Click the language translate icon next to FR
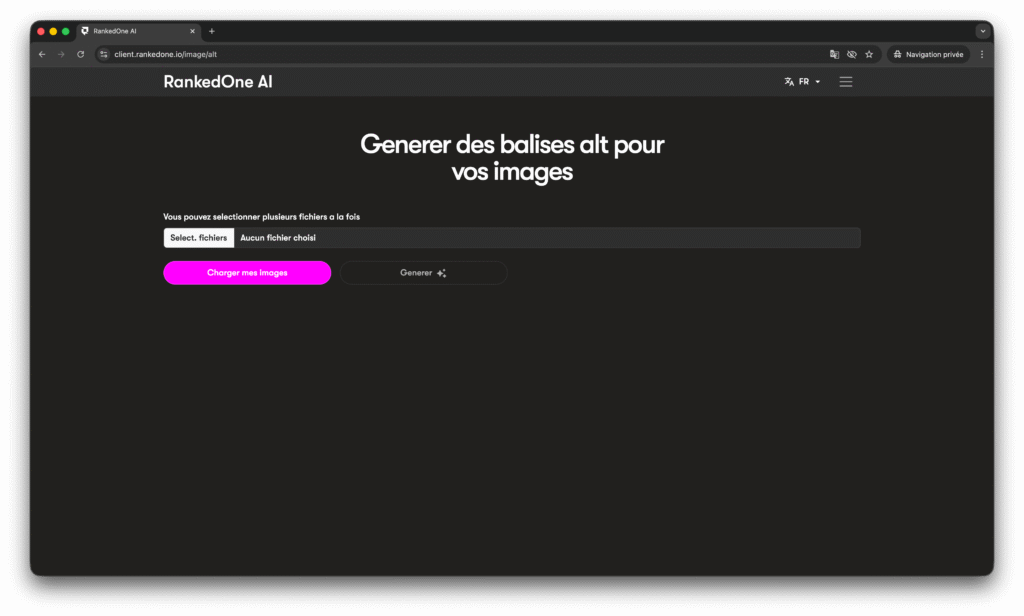This screenshot has height=616, width=1024. coord(789,81)
